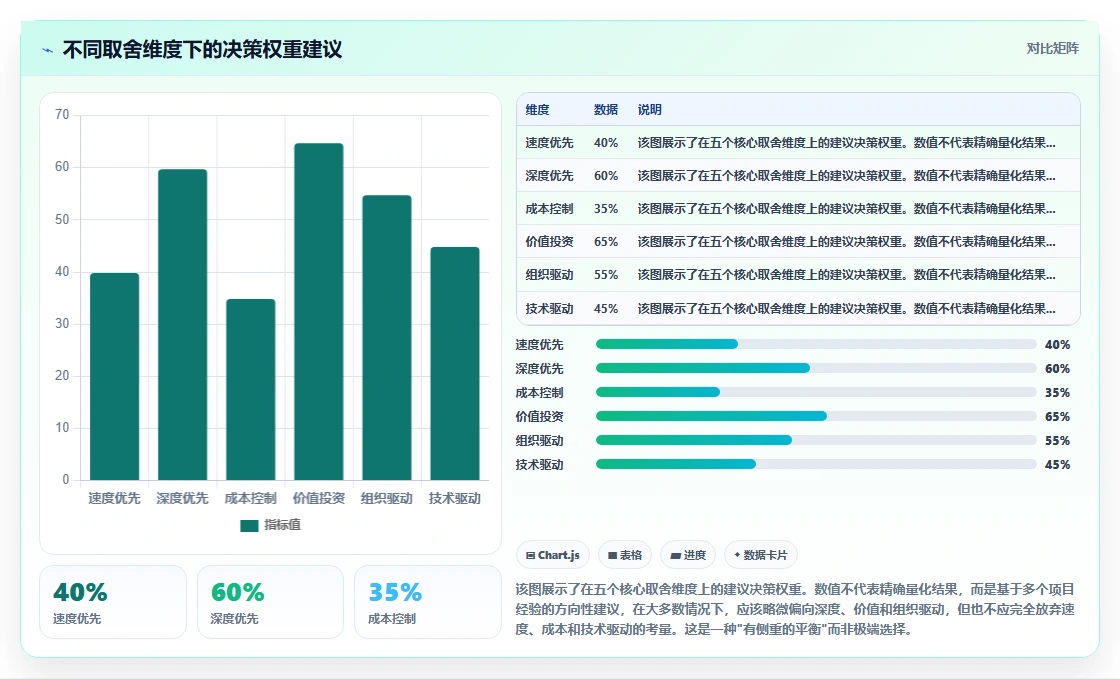Click the 深度优先 bar in chart
This screenshot has width=1120, height=679.
coord(183,324)
